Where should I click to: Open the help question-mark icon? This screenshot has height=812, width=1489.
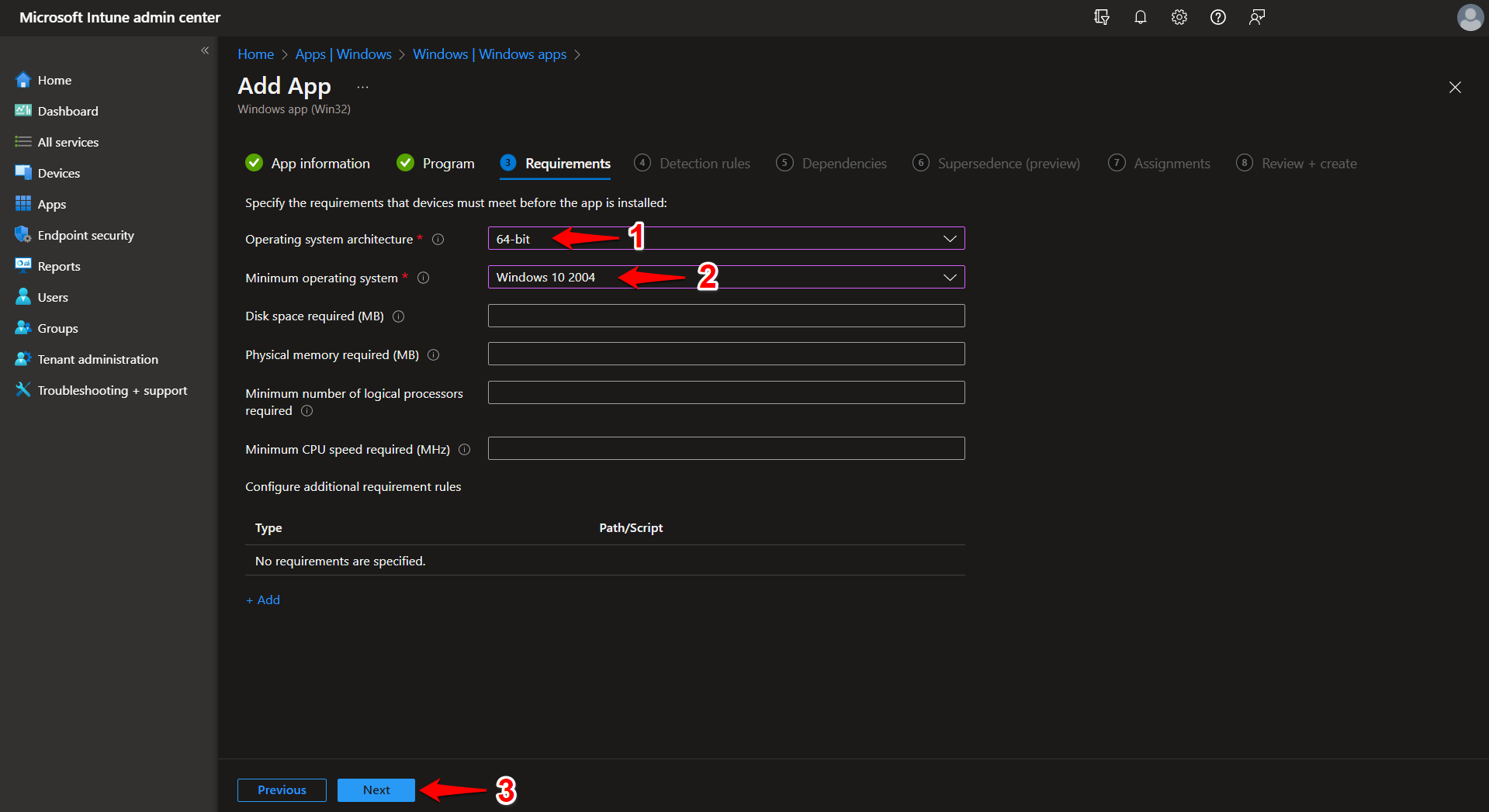(1217, 17)
